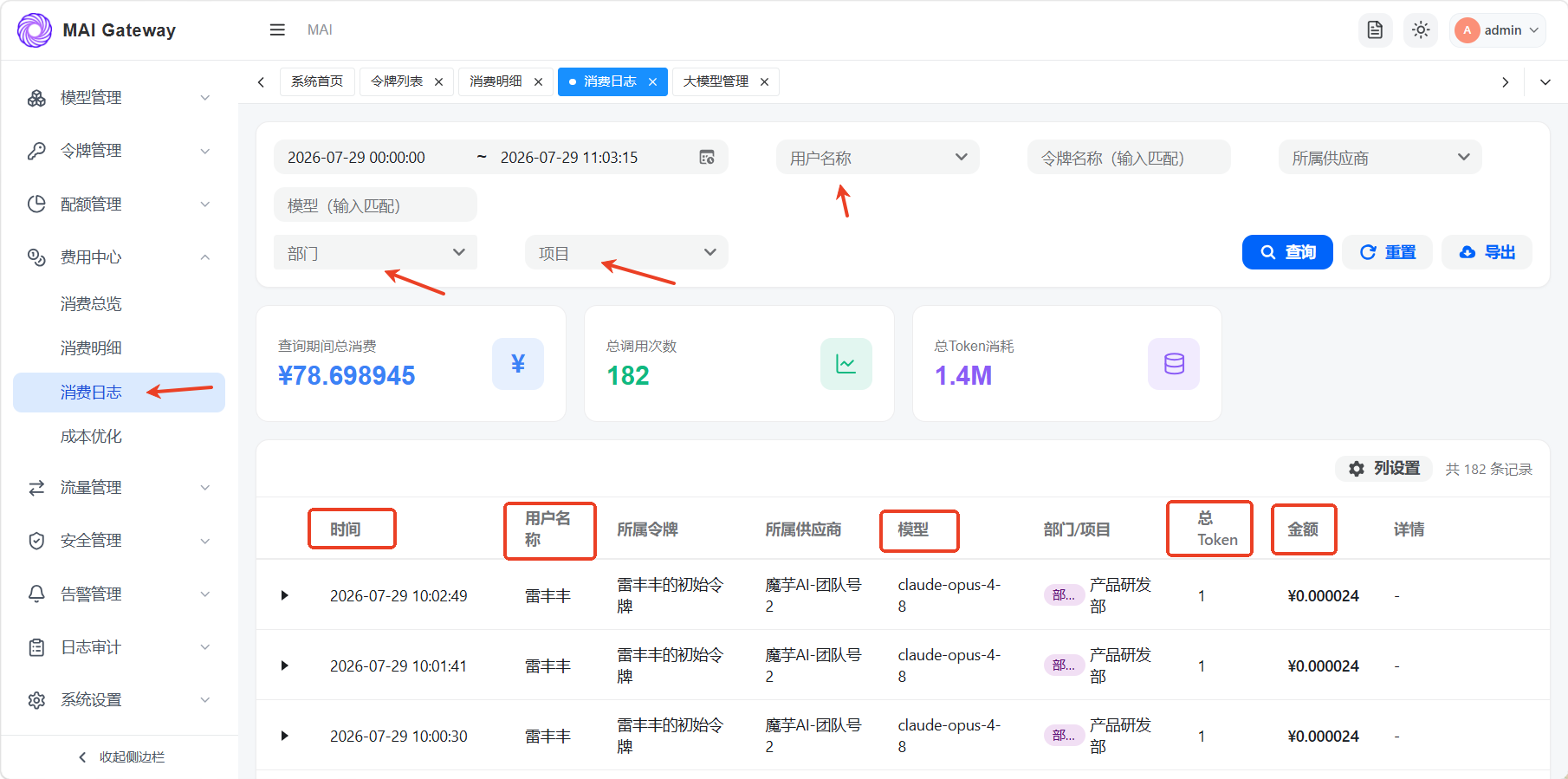Image resolution: width=1568 pixels, height=779 pixels.
Task: Click the 费用中心 coins icon
Action: tap(36, 257)
